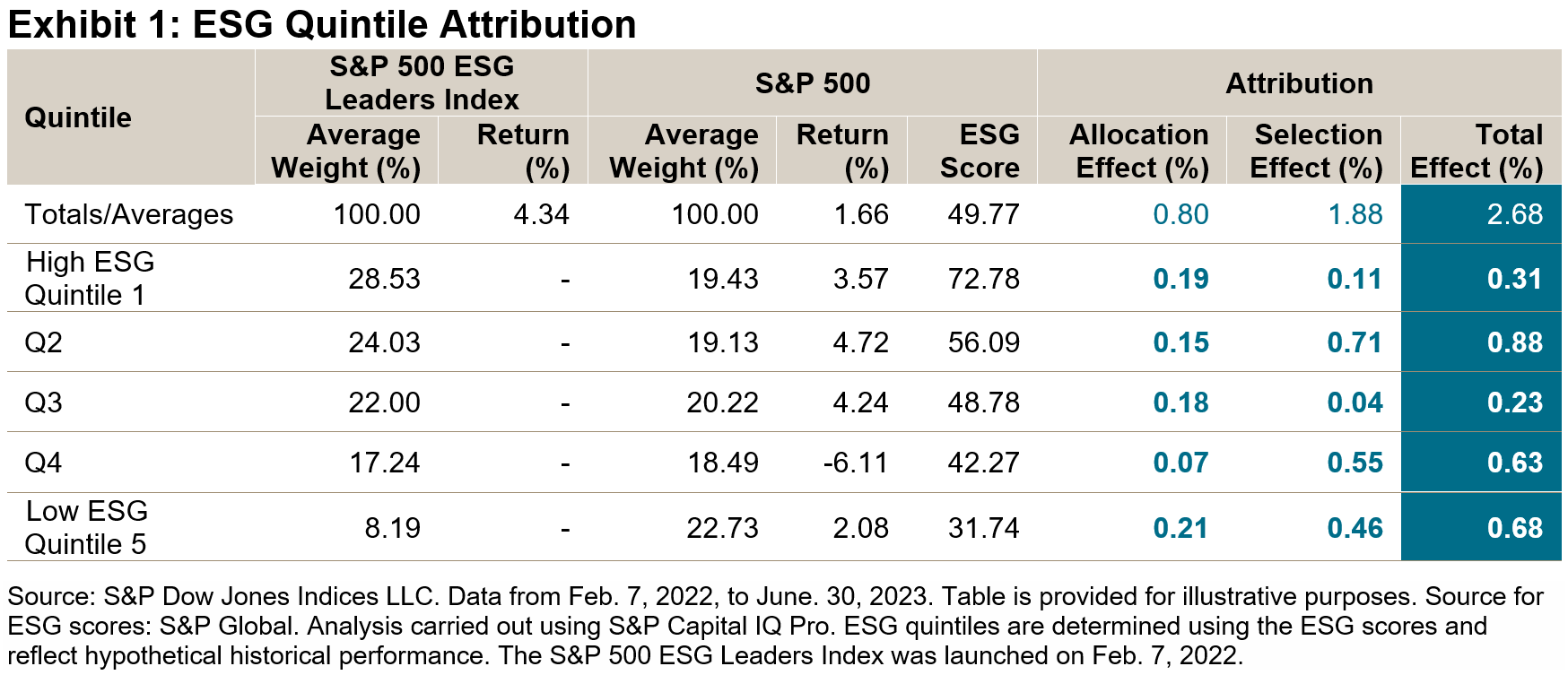The image size is (1568, 675).
Task: Click the Quintile column header
Action: [x=78, y=117]
